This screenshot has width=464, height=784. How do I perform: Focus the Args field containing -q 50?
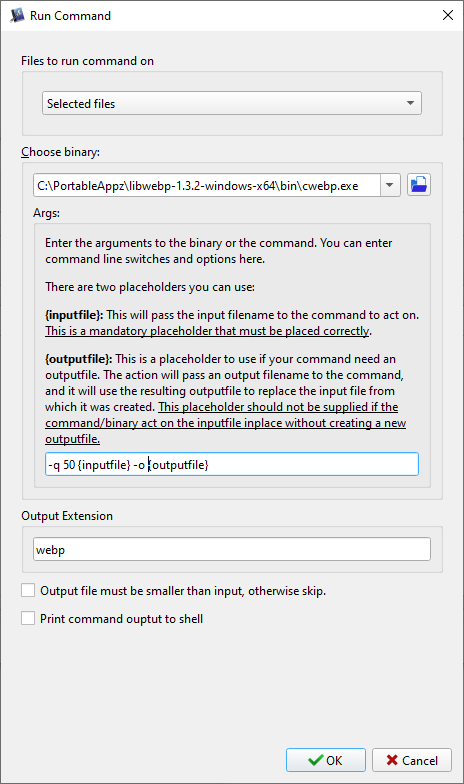[x=232, y=464]
